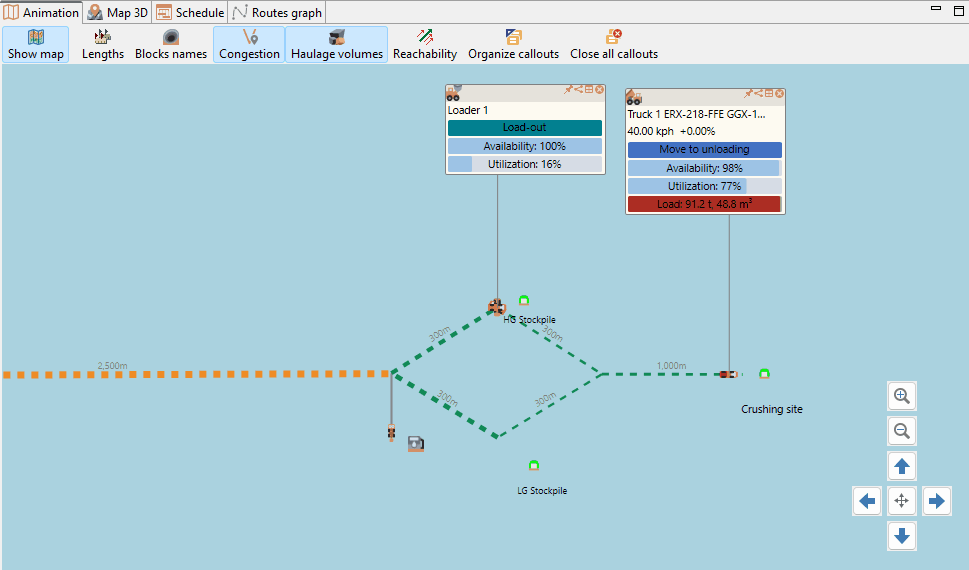
Task: Toggle the Show map button
Action: [x=36, y=45]
